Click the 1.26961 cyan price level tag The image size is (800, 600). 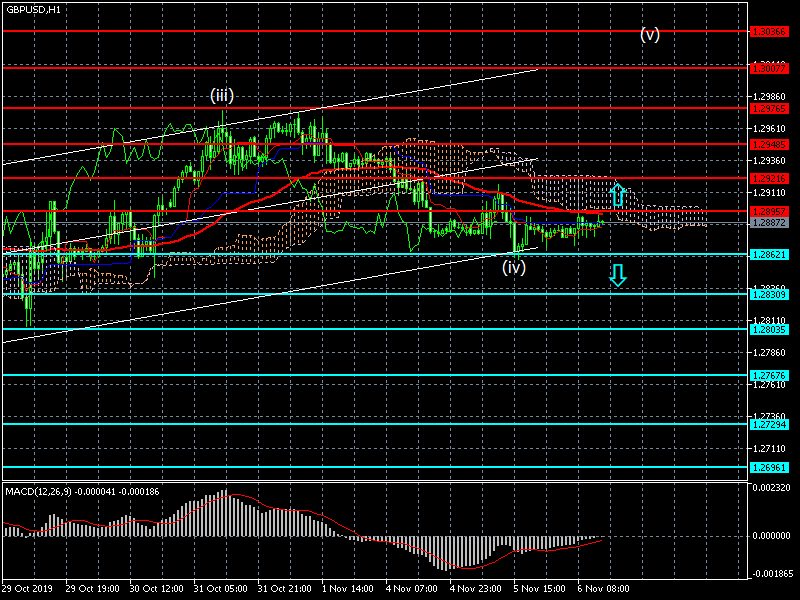(769, 467)
